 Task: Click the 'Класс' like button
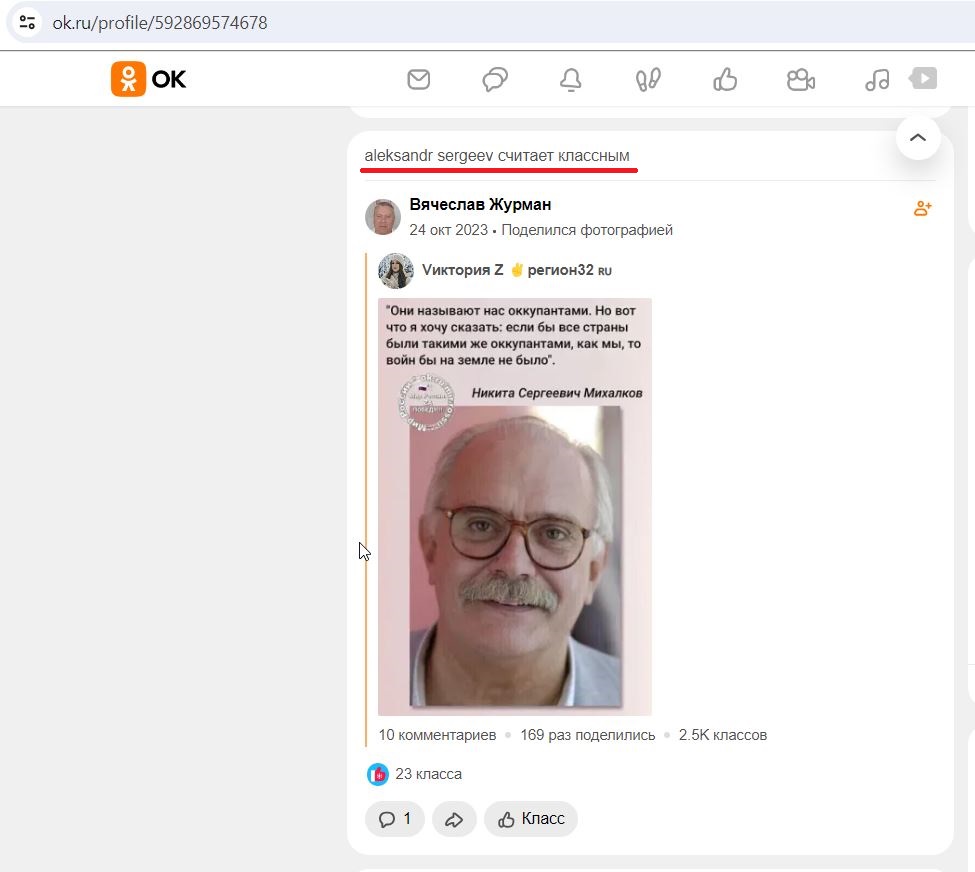[531, 819]
